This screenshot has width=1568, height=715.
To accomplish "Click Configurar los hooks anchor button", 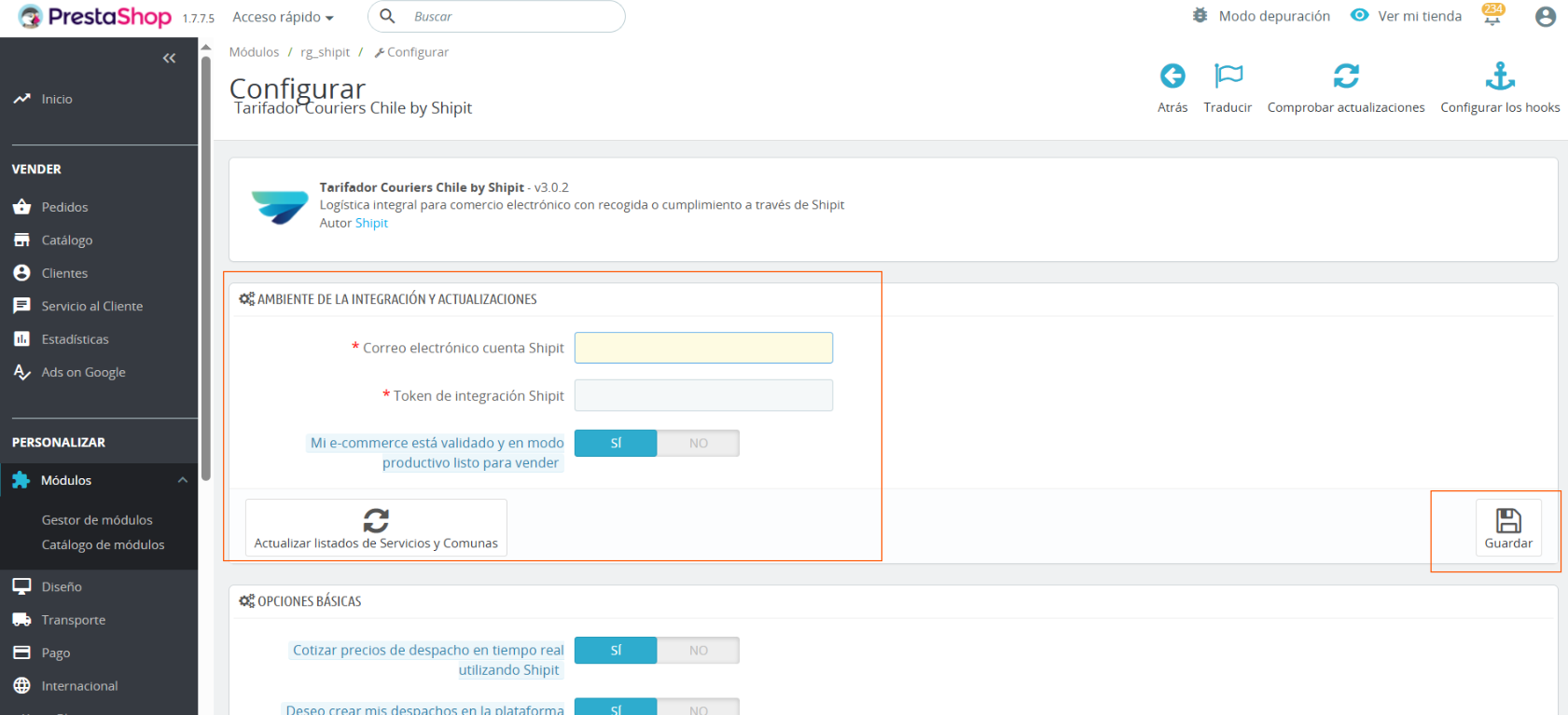I will (x=1500, y=88).
